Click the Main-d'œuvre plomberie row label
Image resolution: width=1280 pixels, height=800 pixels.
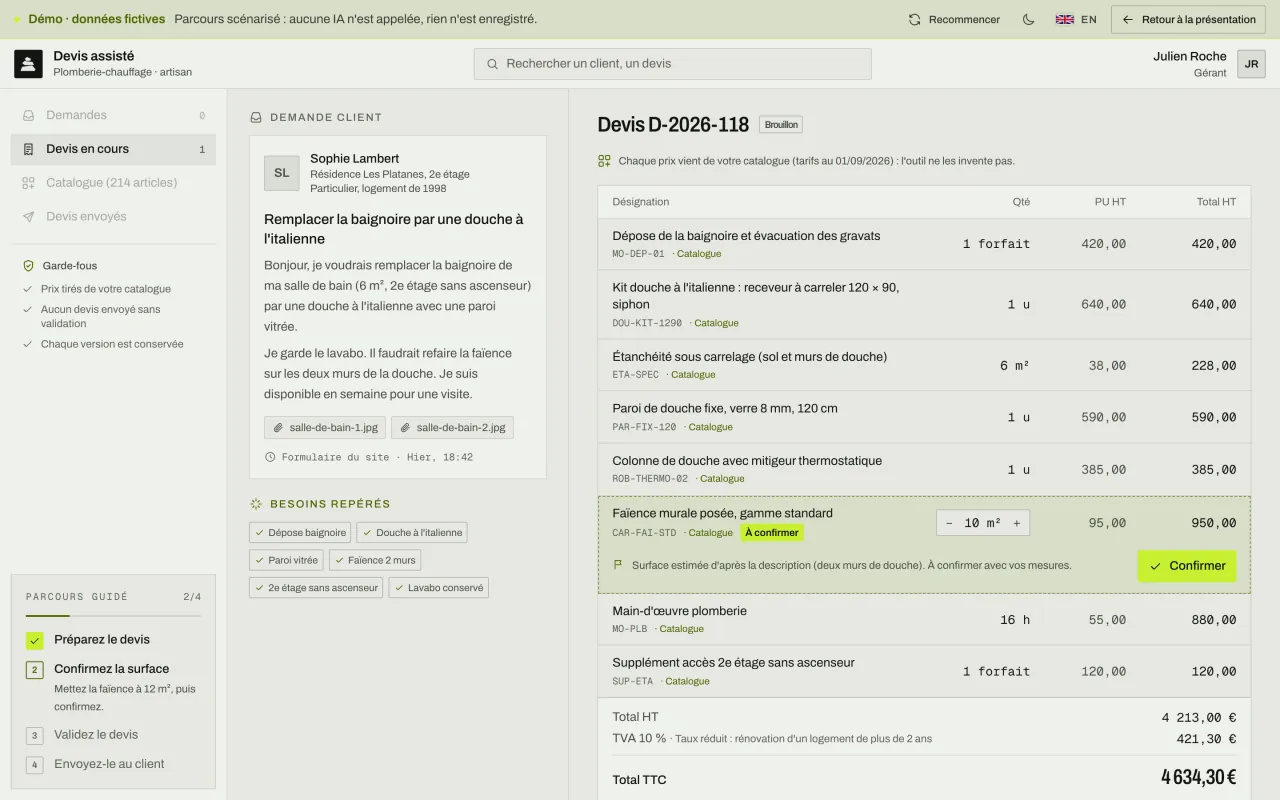pos(679,611)
